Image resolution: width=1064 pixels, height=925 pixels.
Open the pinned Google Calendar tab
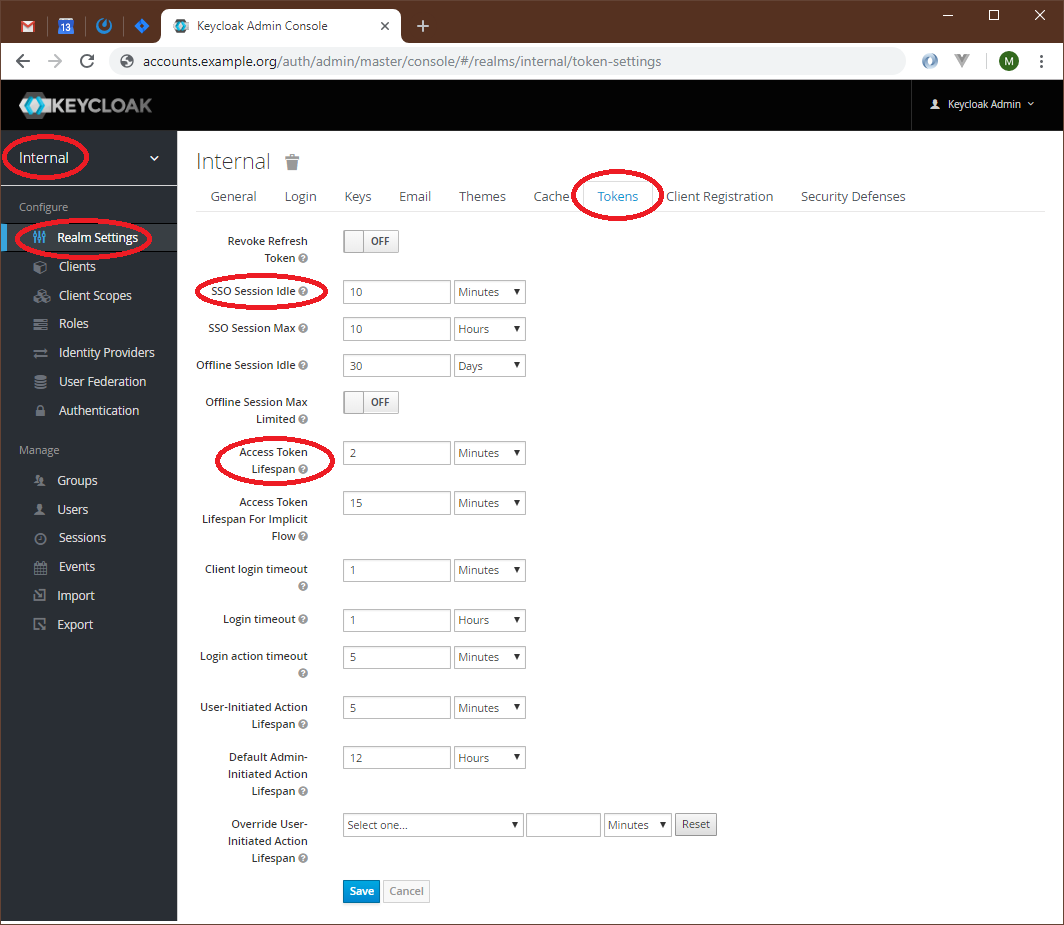click(66, 26)
